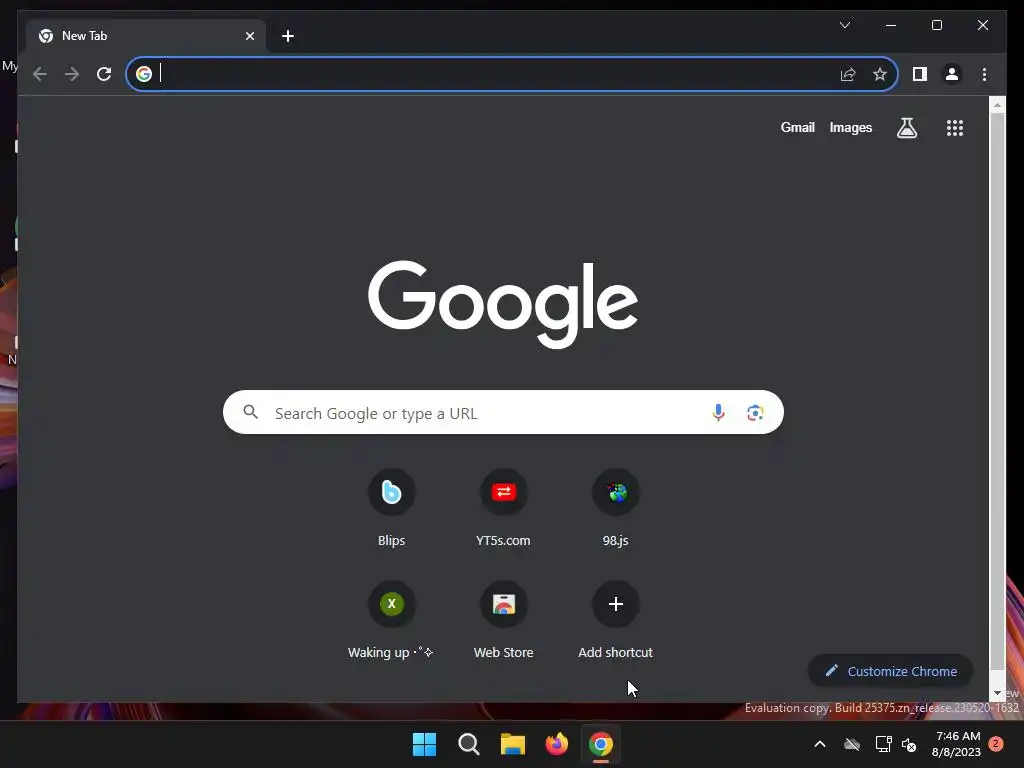
Task: Open the Blips shortcut
Action: click(391, 509)
